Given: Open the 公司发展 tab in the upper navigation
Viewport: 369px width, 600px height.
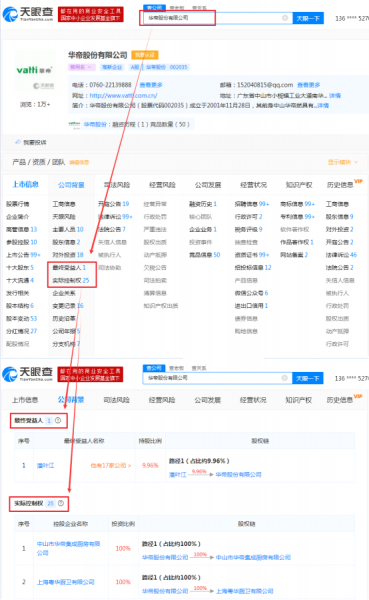Looking at the screenshot, I should 208,185.
